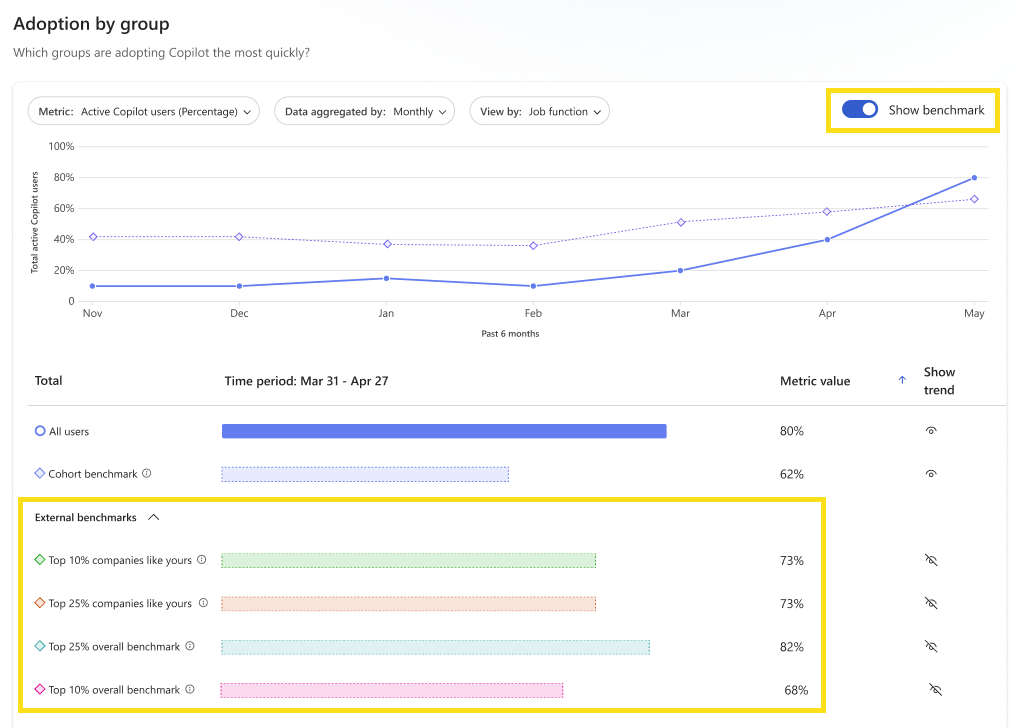Image resolution: width=1018 pixels, height=728 pixels.
Task: Open the View by Job function dropdown
Action: 539,111
